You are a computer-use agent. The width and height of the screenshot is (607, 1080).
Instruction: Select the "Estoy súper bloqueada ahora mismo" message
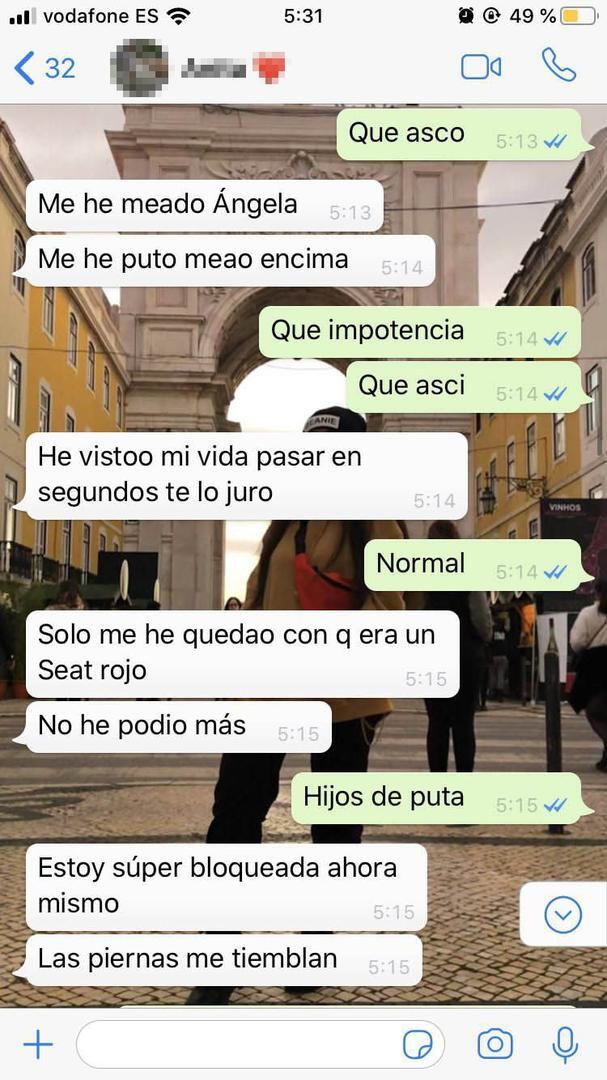pyautogui.click(x=226, y=888)
